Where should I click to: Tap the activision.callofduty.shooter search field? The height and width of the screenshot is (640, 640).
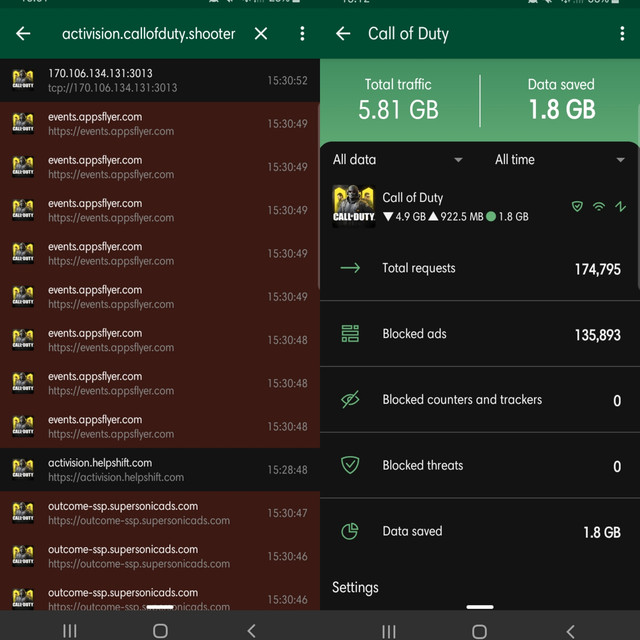(148, 33)
